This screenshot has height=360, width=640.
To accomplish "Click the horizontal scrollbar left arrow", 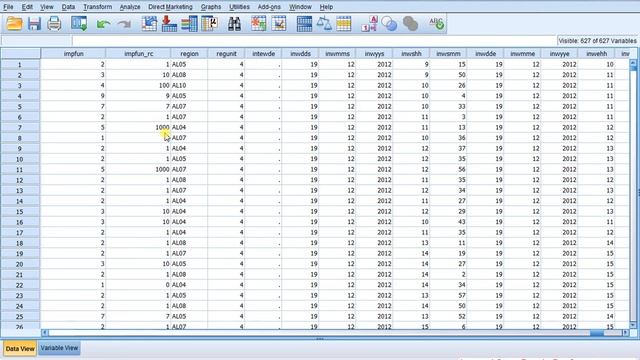I will click(44, 333).
